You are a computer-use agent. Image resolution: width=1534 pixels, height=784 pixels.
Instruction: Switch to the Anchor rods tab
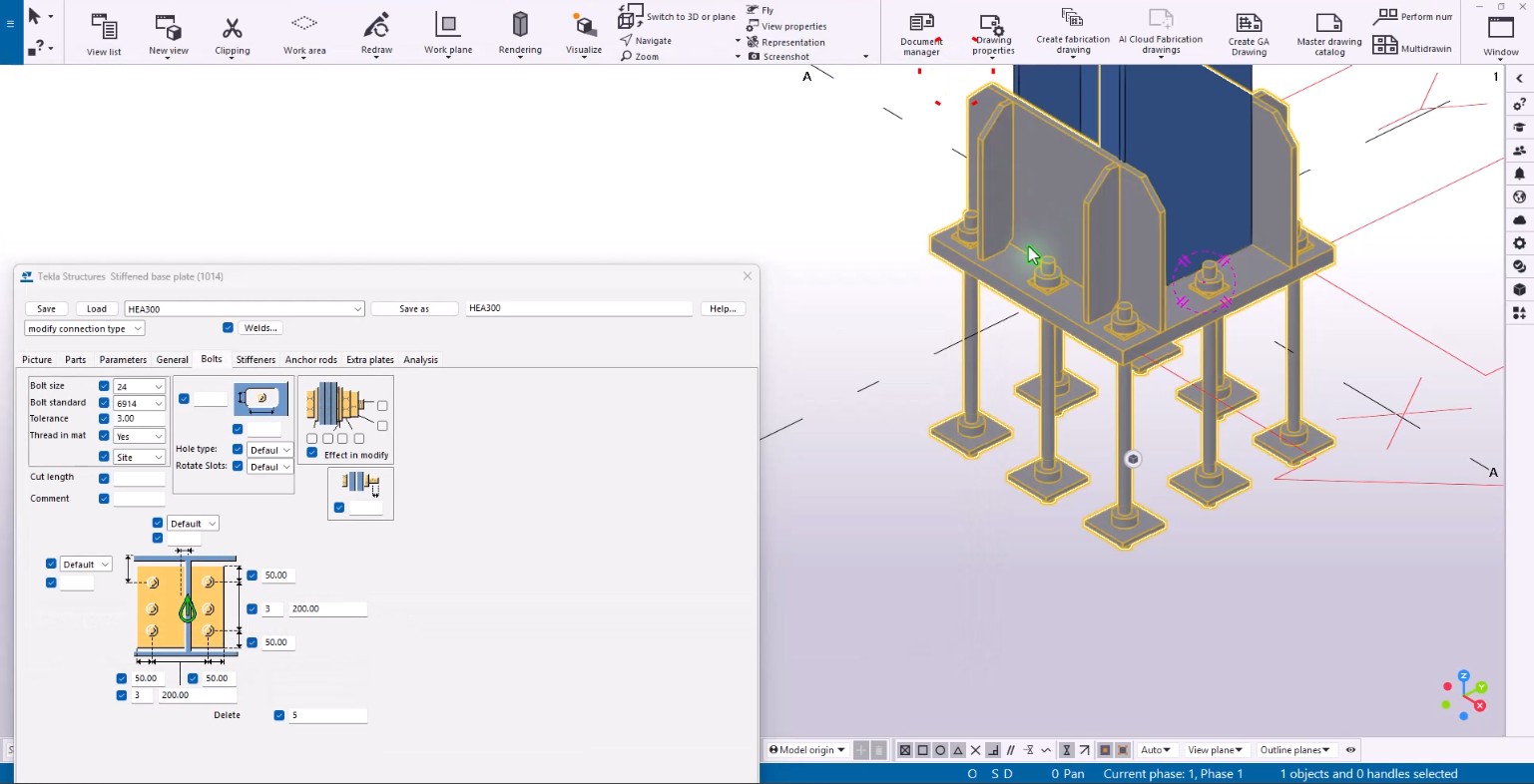(311, 360)
